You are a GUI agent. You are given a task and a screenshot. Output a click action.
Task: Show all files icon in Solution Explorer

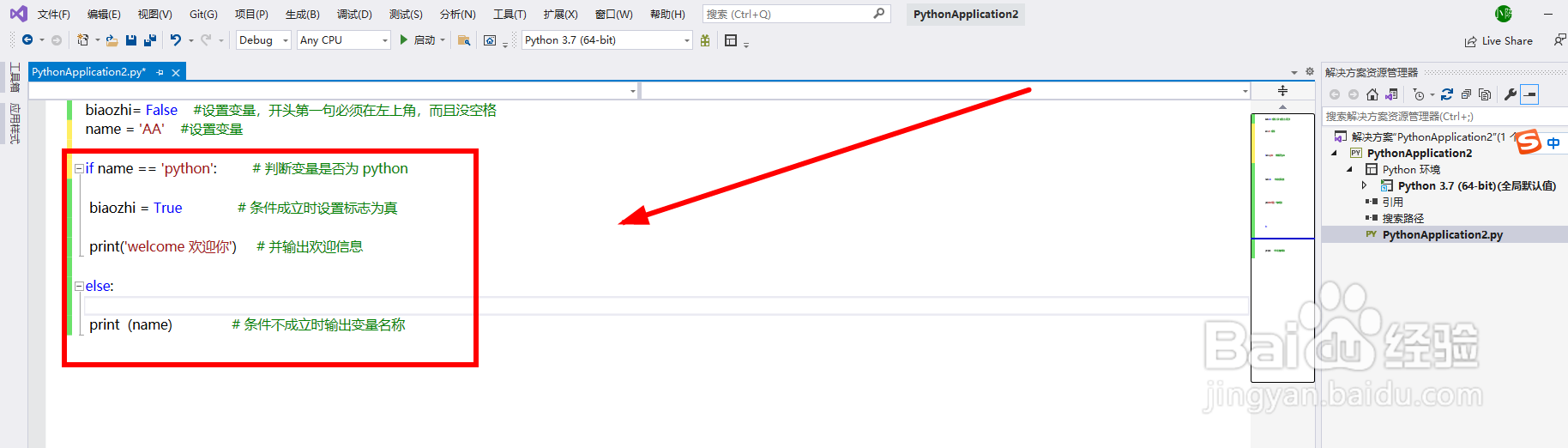click(1485, 94)
